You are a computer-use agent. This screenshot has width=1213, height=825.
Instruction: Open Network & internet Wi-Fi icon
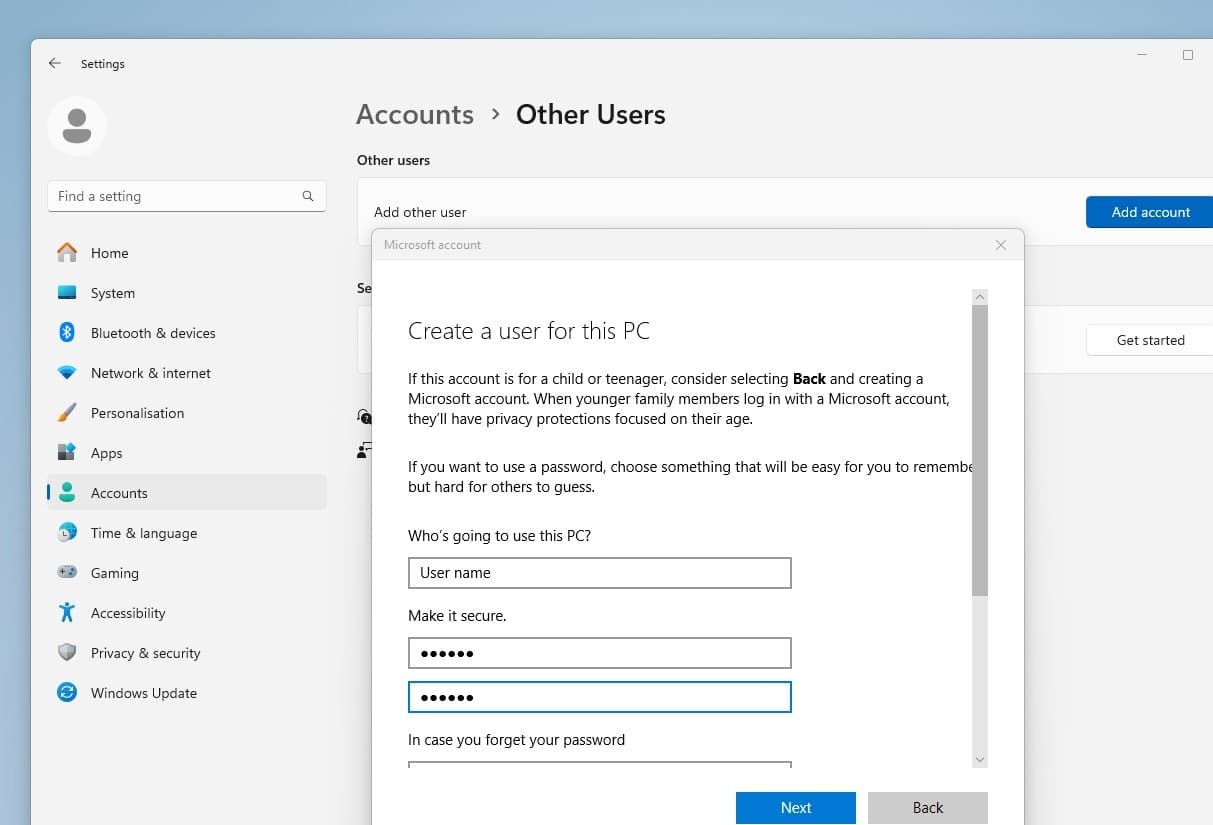point(67,373)
